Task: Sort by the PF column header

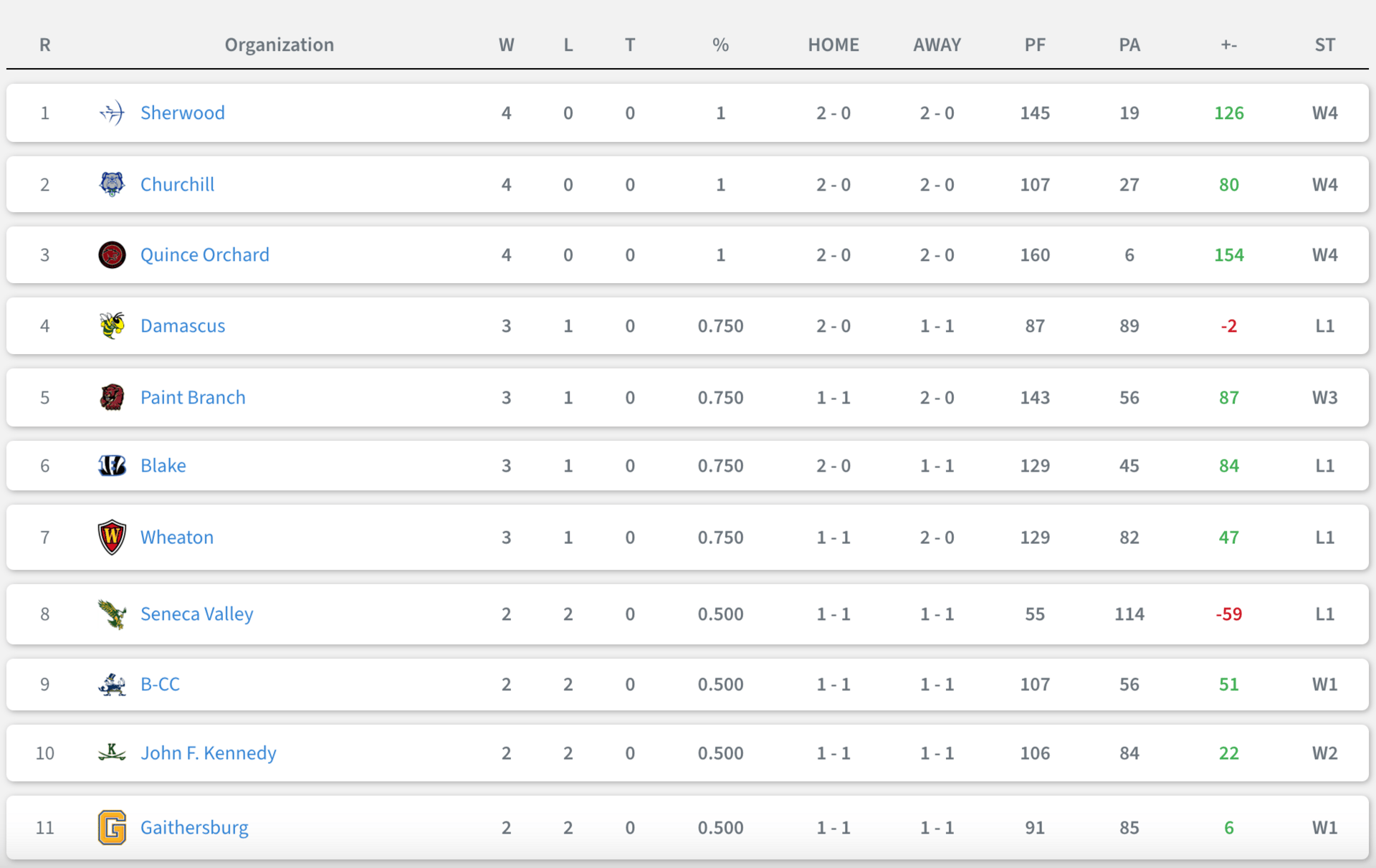Action: [x=1035, y=45]
